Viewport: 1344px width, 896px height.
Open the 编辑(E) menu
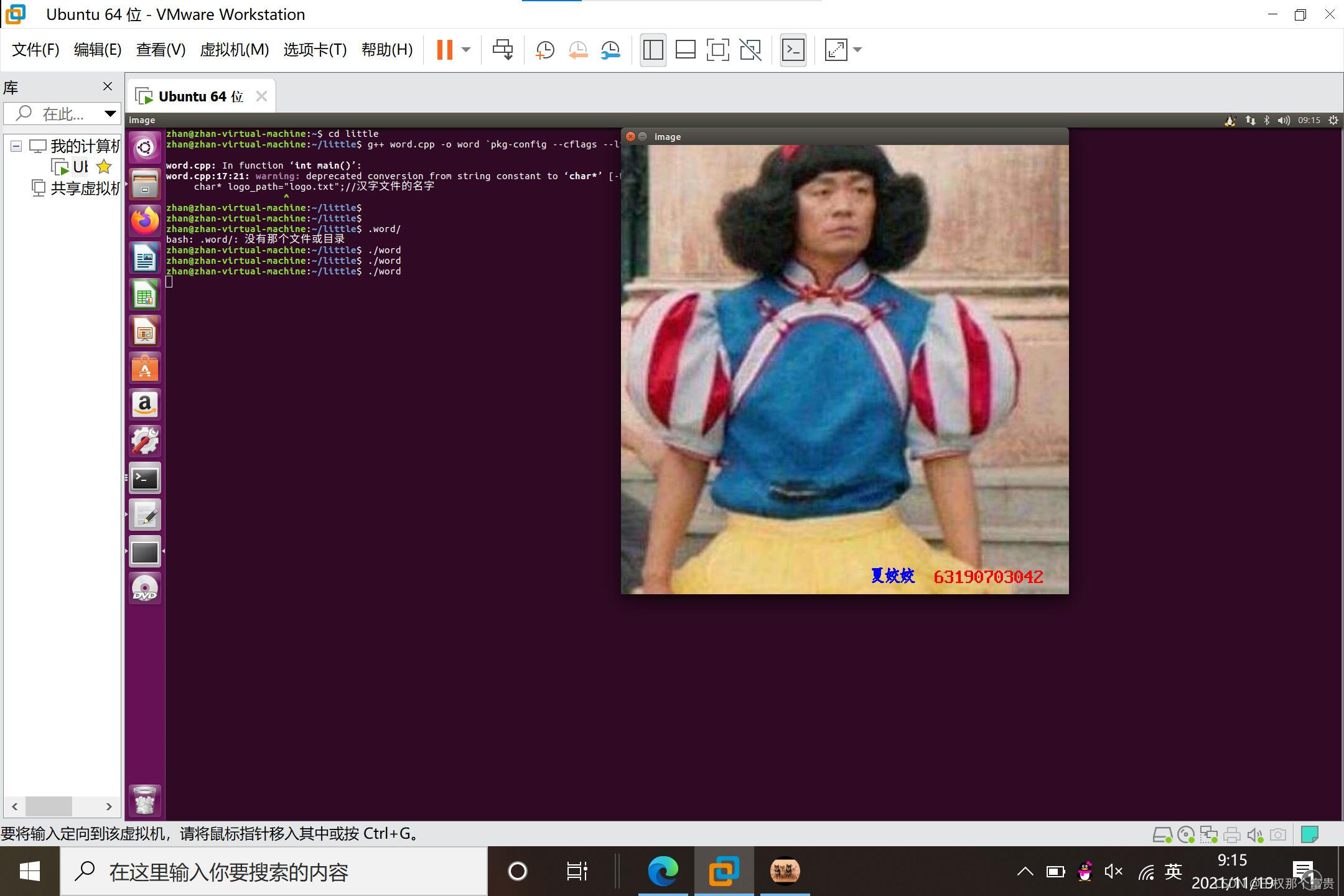(x=98, y=50)
